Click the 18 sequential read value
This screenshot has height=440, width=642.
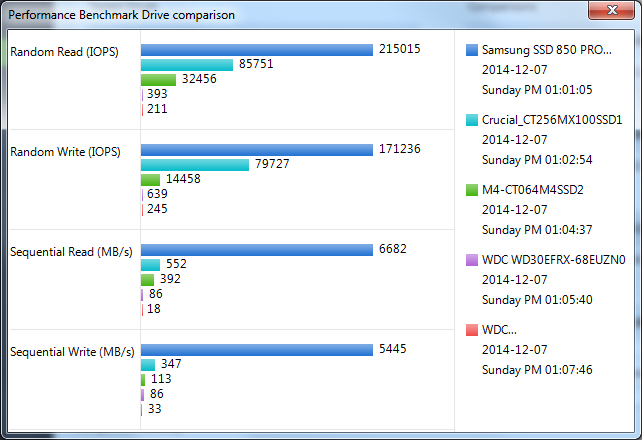[154, 309]
